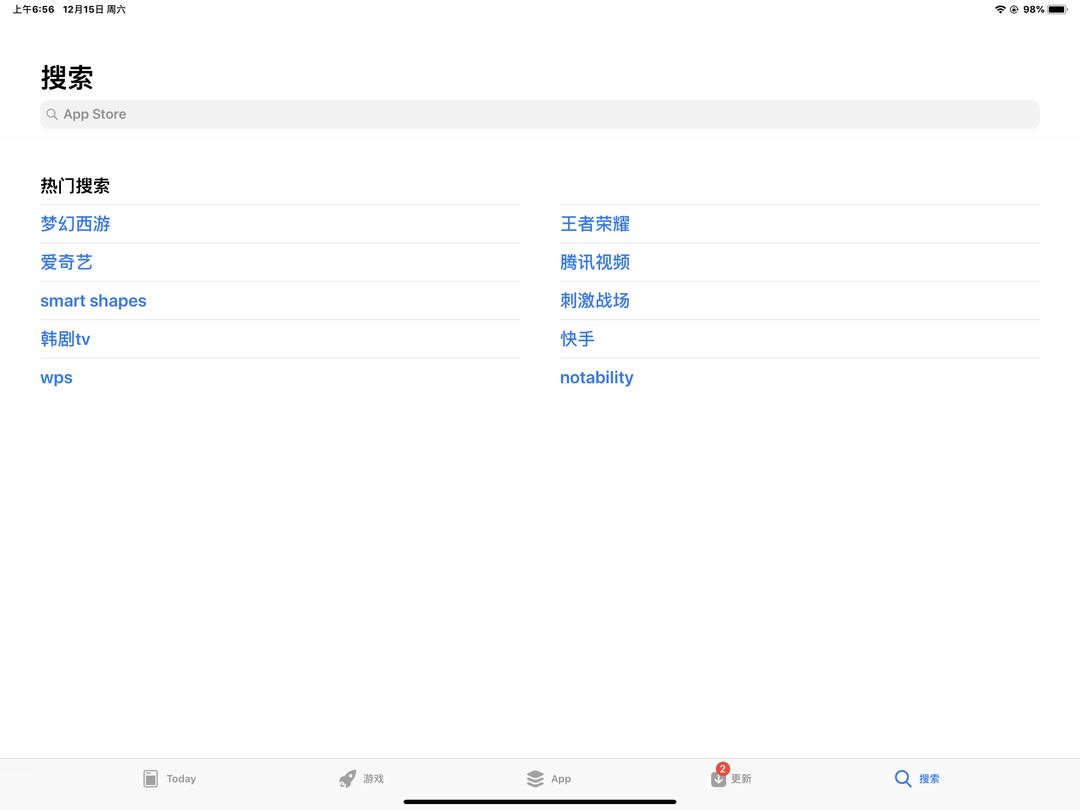Image resolution: width=1080 pixels, height=810 pixels.
Task: Open the 更新 updates tab
Action: click(x=731, y=778)
